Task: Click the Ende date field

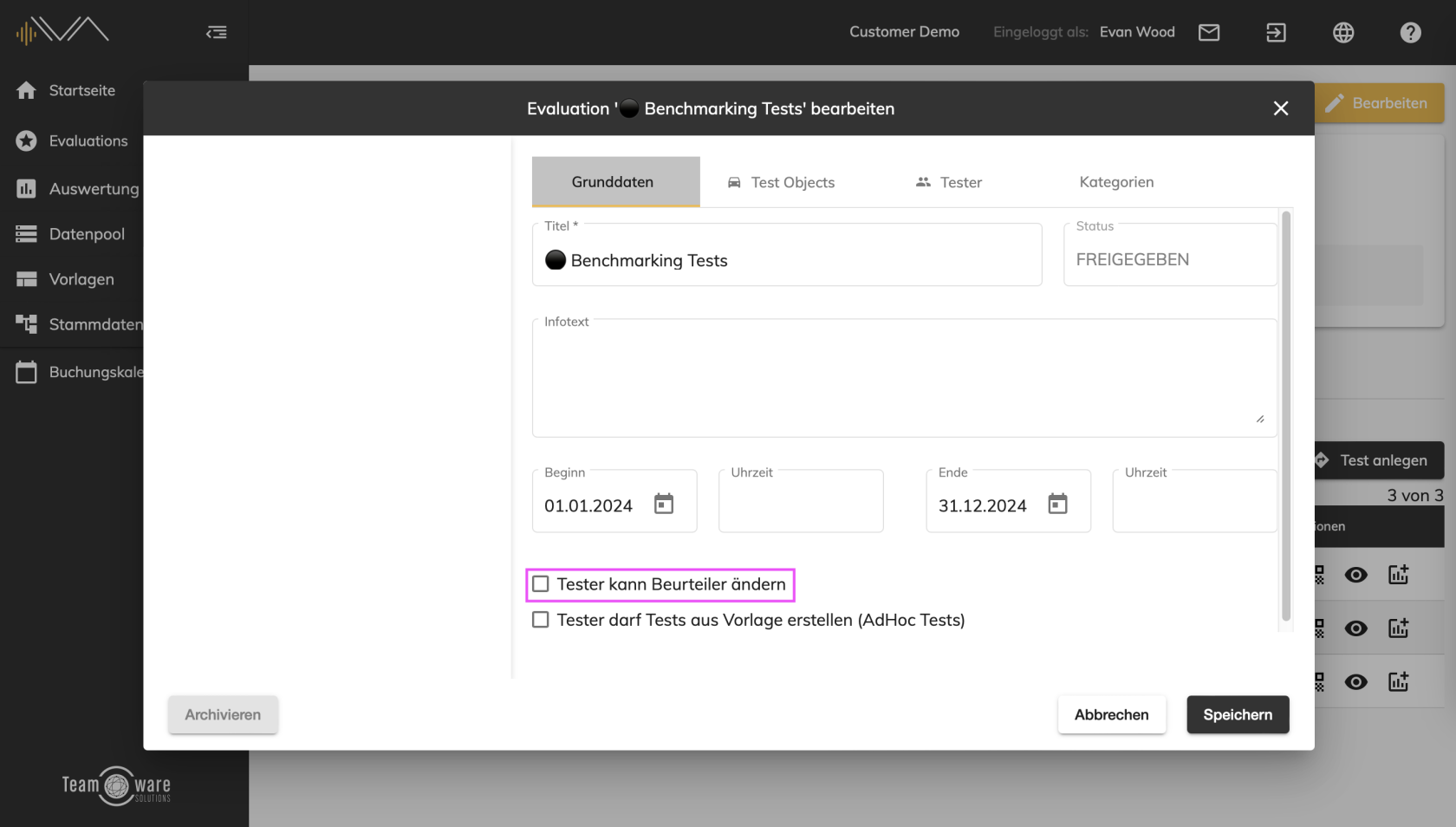Action: click(1008, 501)
